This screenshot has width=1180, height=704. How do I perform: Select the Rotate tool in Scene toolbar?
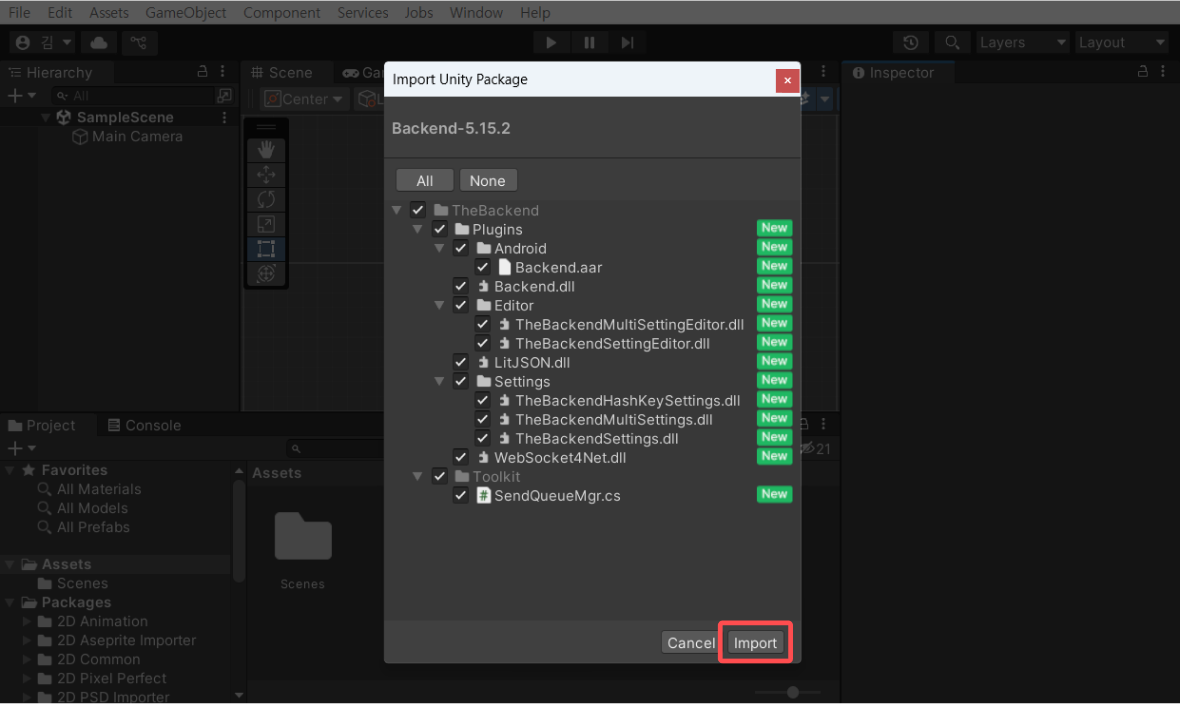(x=266, y=200)
